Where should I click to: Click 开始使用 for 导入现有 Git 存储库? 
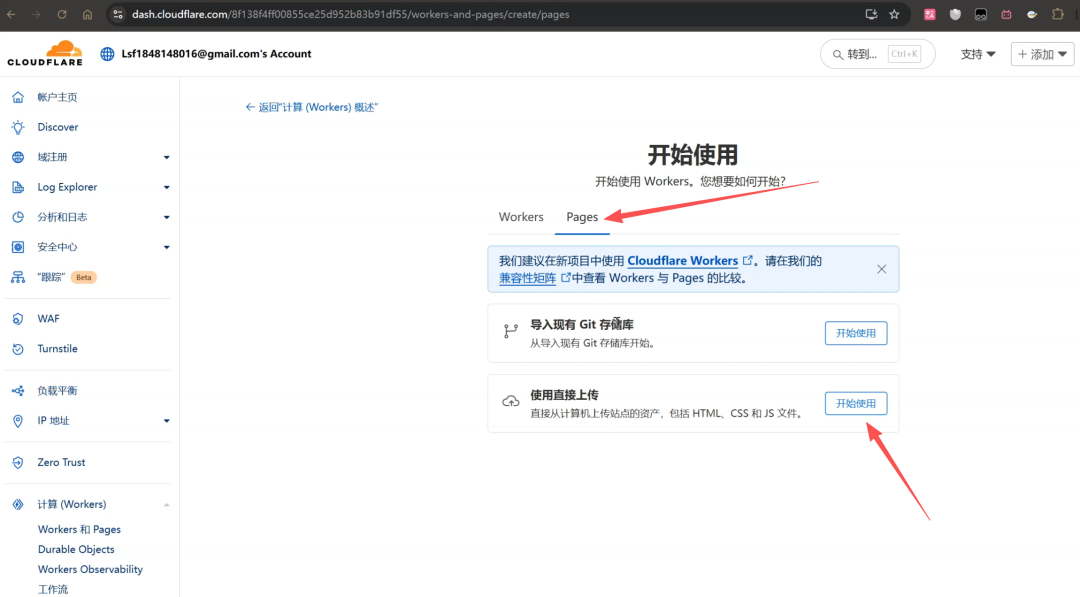tap(856, 333)
